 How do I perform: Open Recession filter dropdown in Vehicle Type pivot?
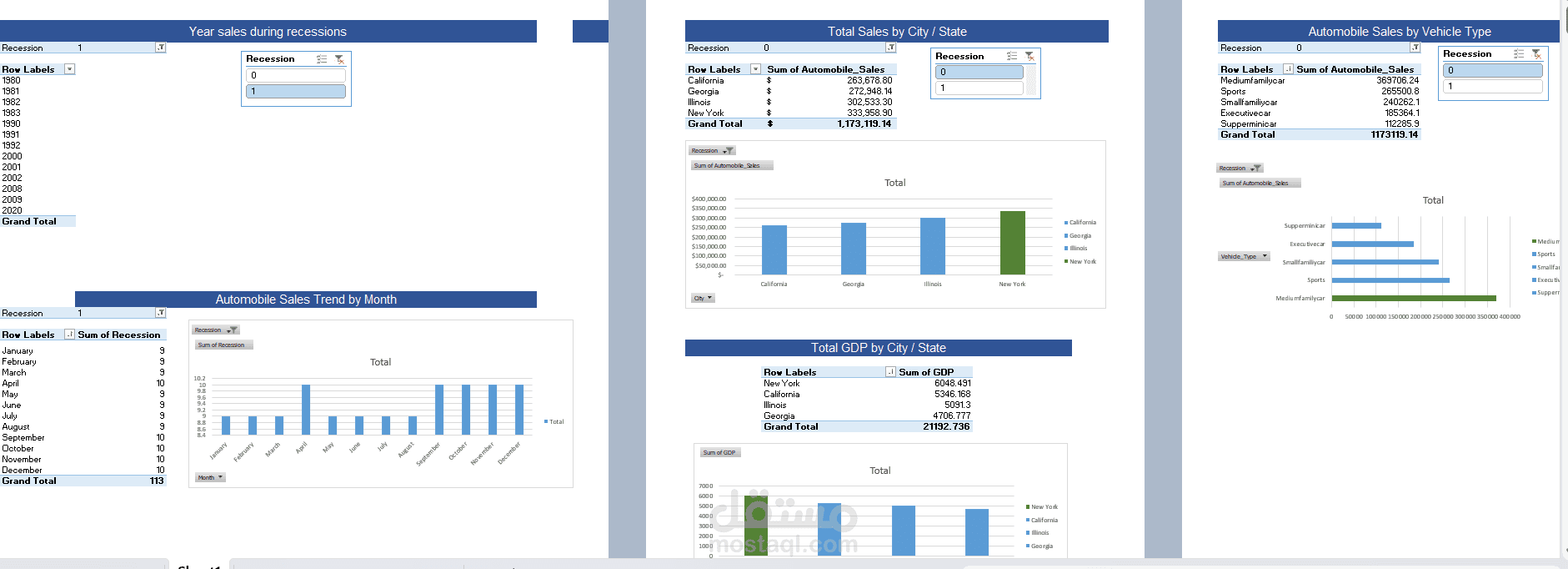tap(1415, 48)
